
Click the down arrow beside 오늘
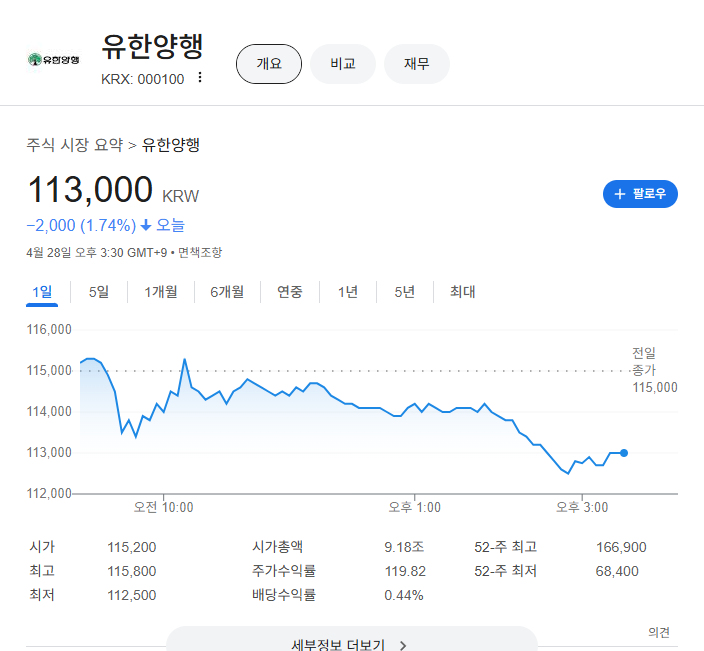(145, 225)
